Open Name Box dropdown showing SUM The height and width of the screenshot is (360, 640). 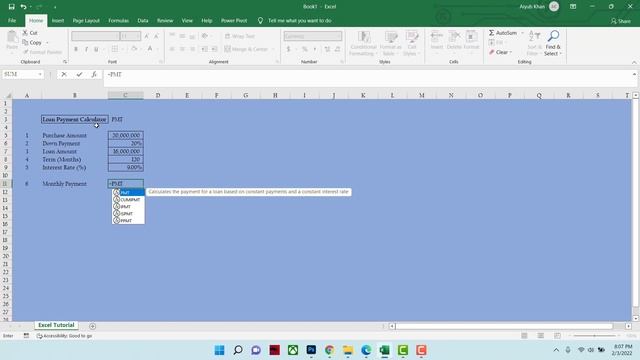coord(40,74)
